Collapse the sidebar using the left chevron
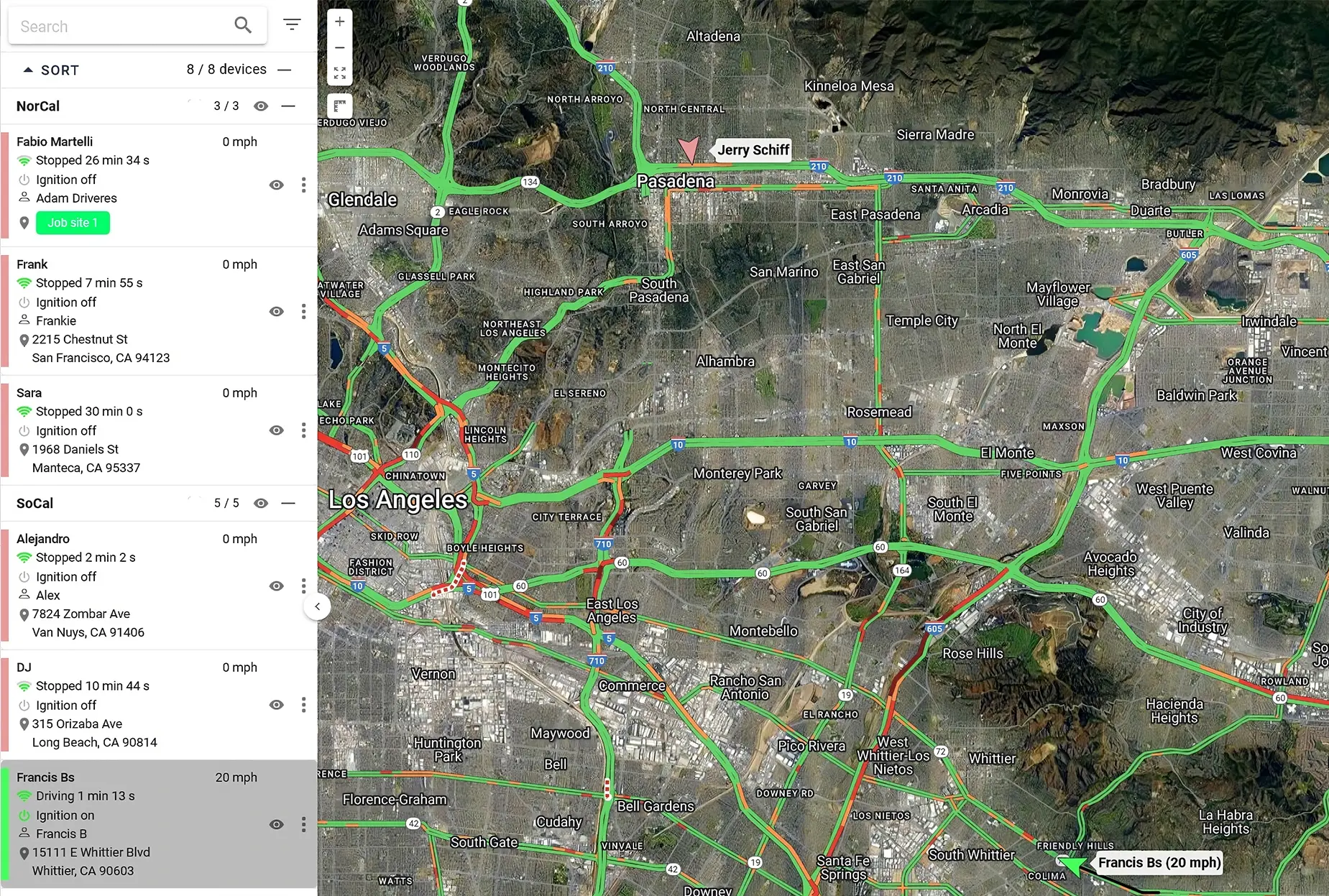Viewport: 1329px width, 896px height. 317,606
